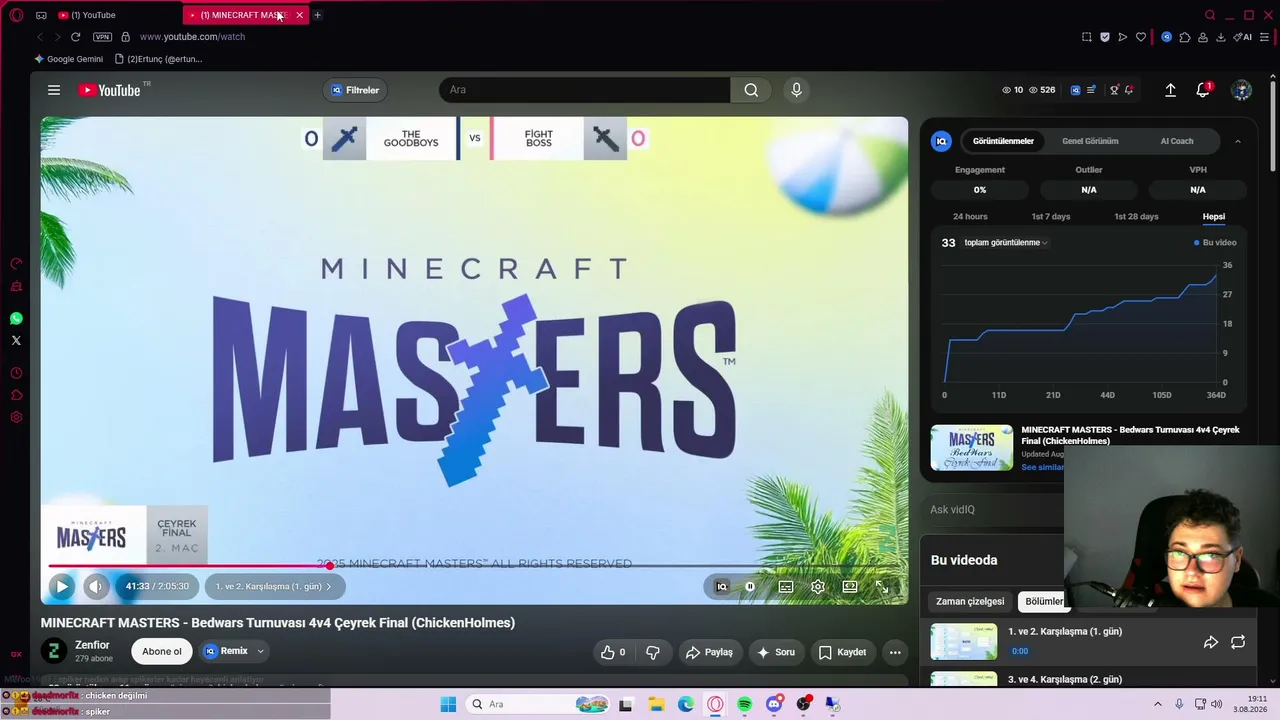This screenshot has height=720, width=1280.
Task: Play the video
Action: 61,587
